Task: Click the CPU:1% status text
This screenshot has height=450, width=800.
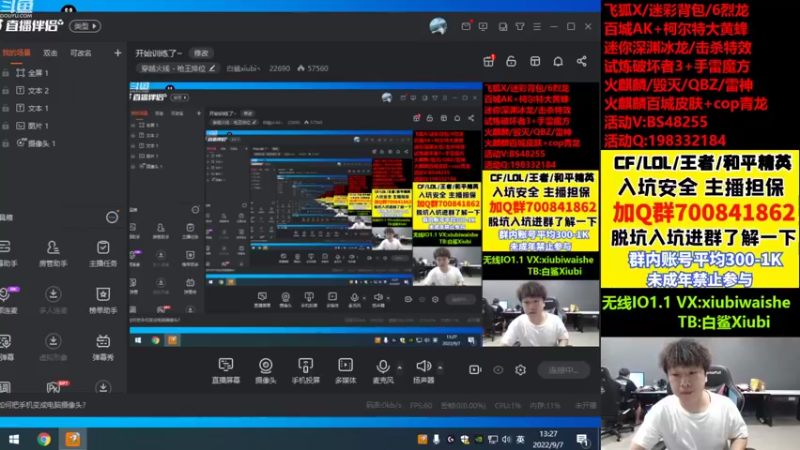Action: pyautogui.click(x=508, y=406)
